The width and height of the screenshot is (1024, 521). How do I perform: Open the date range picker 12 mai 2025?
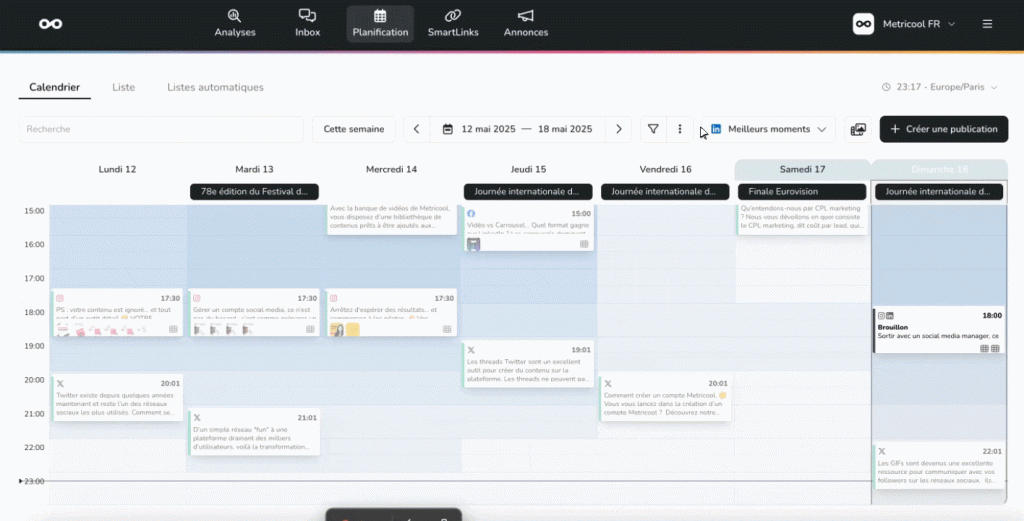(x=517, y=129)
